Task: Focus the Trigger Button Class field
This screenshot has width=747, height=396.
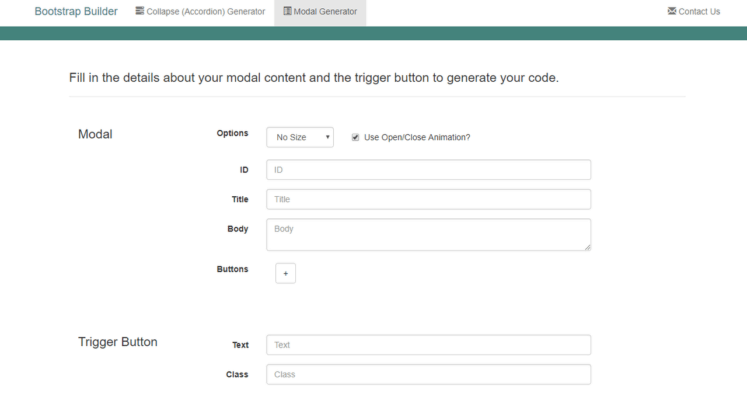Action: pos(429,374)
